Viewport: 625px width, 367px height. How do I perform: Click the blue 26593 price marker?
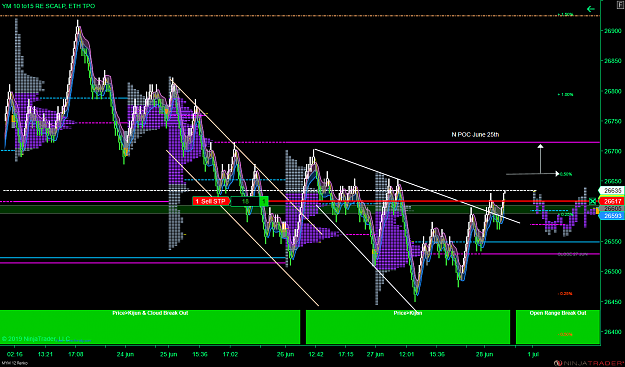pos(611,216)
